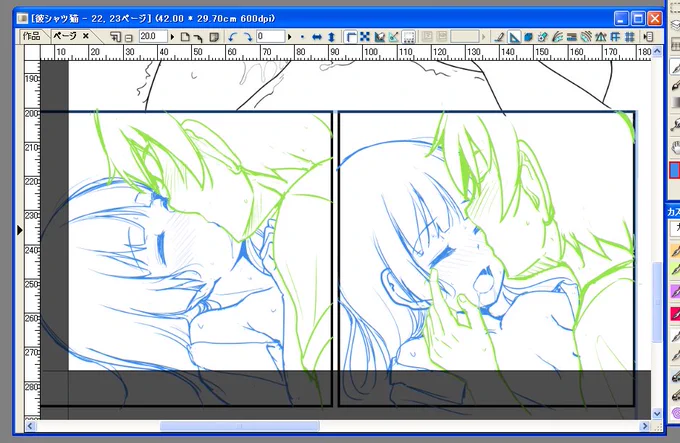Click the horizontal scrollbar right arrow
This screenshot has width=680, height=443.
point(645,426)
